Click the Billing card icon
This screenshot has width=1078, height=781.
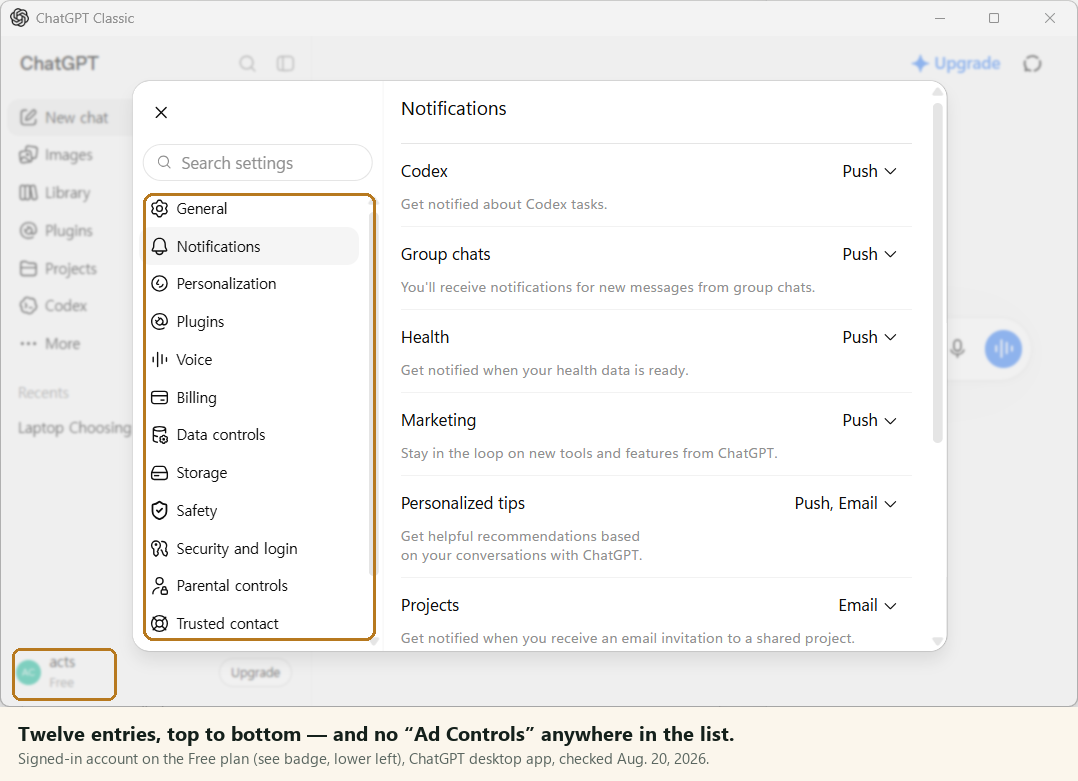[160, 397]
